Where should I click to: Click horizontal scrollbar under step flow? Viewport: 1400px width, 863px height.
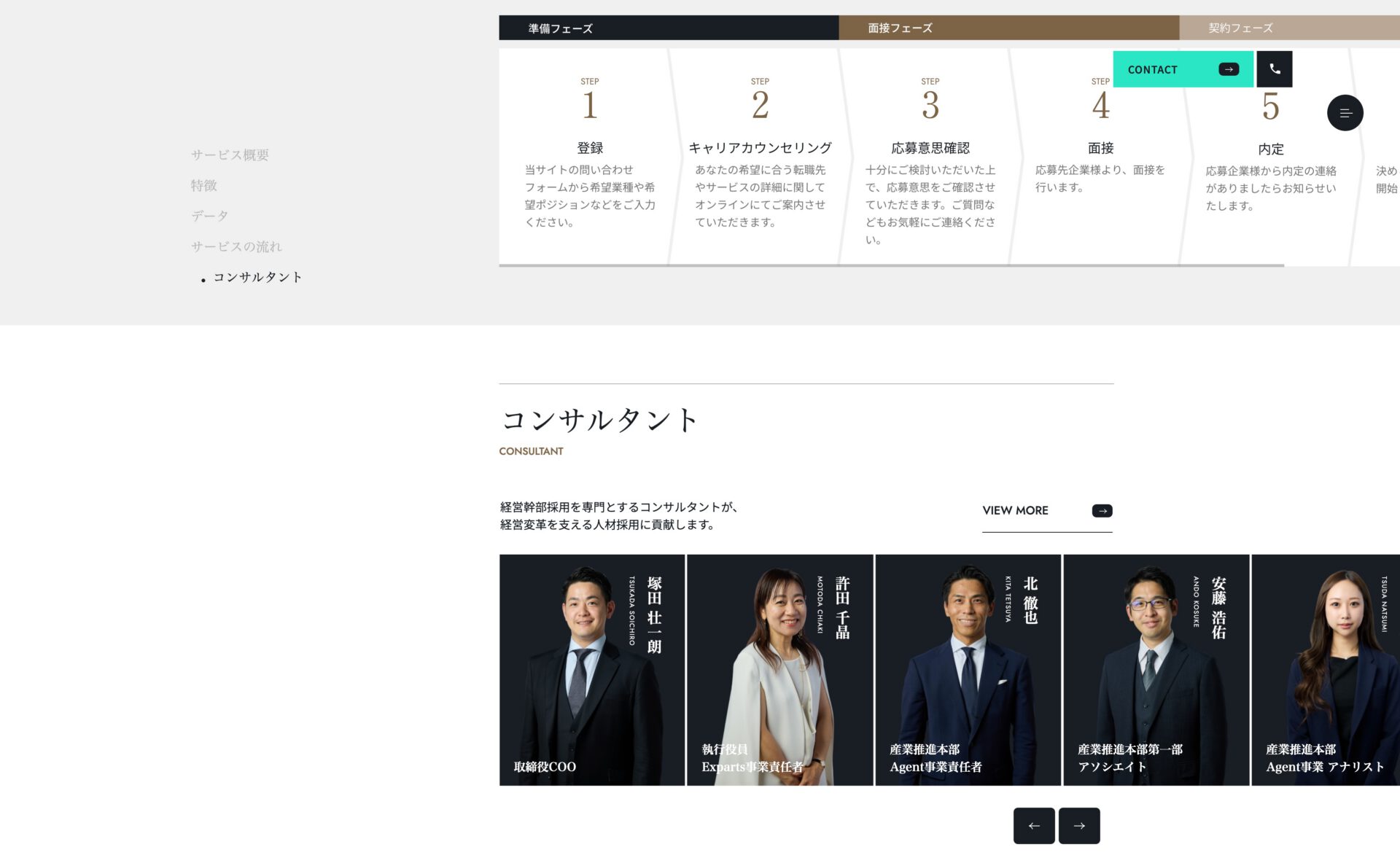(x=890, y=265)
